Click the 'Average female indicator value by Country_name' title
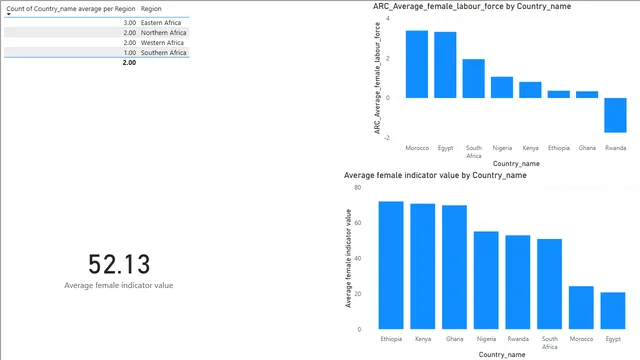 (x=435, y=176)
